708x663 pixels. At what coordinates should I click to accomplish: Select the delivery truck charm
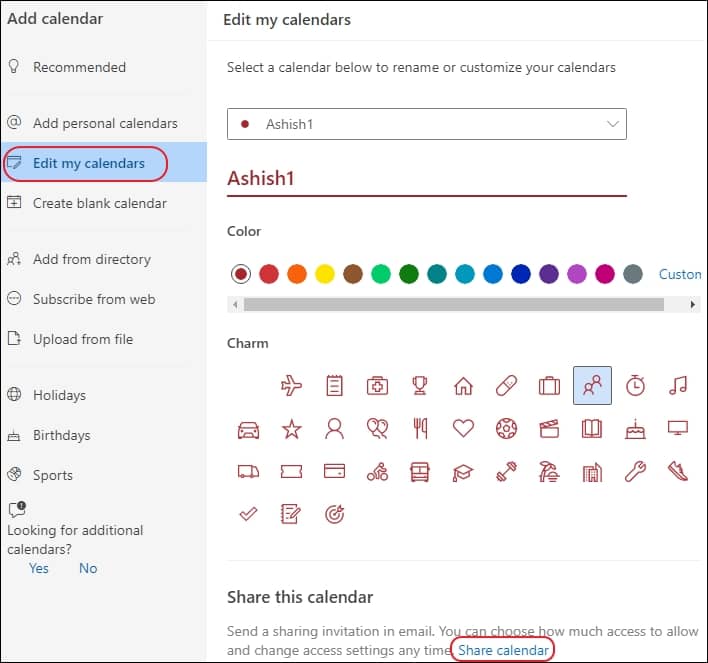pos(248,472)
